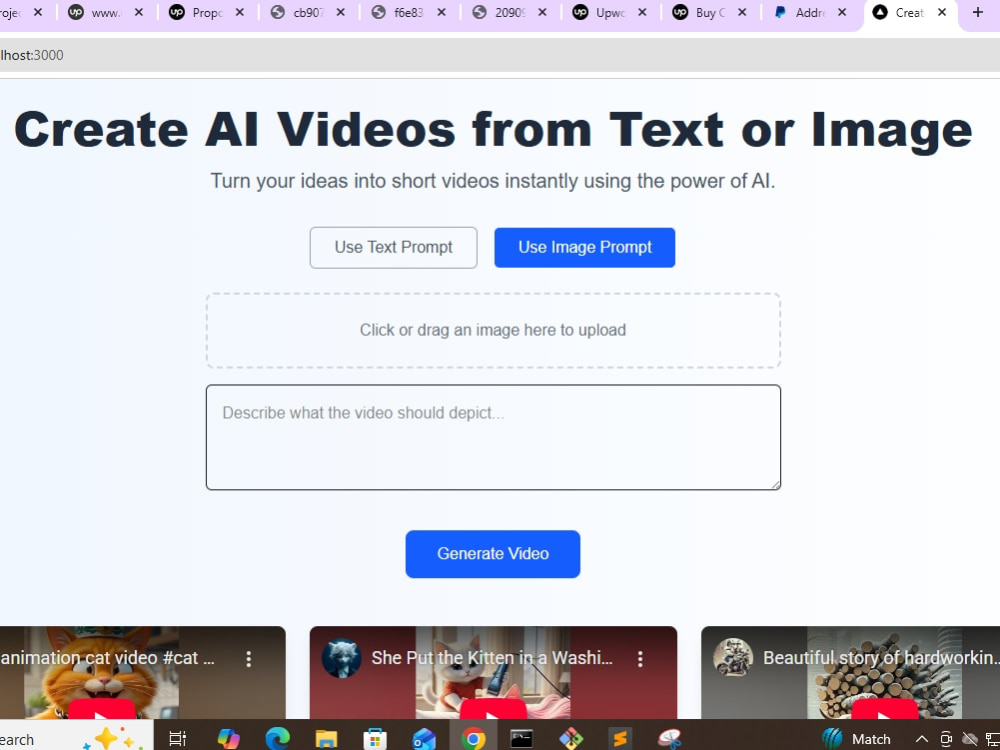1000x750 pixels.
Task: Close the '2090' tab
Action: pyautogui.click(x=542, y=12)
